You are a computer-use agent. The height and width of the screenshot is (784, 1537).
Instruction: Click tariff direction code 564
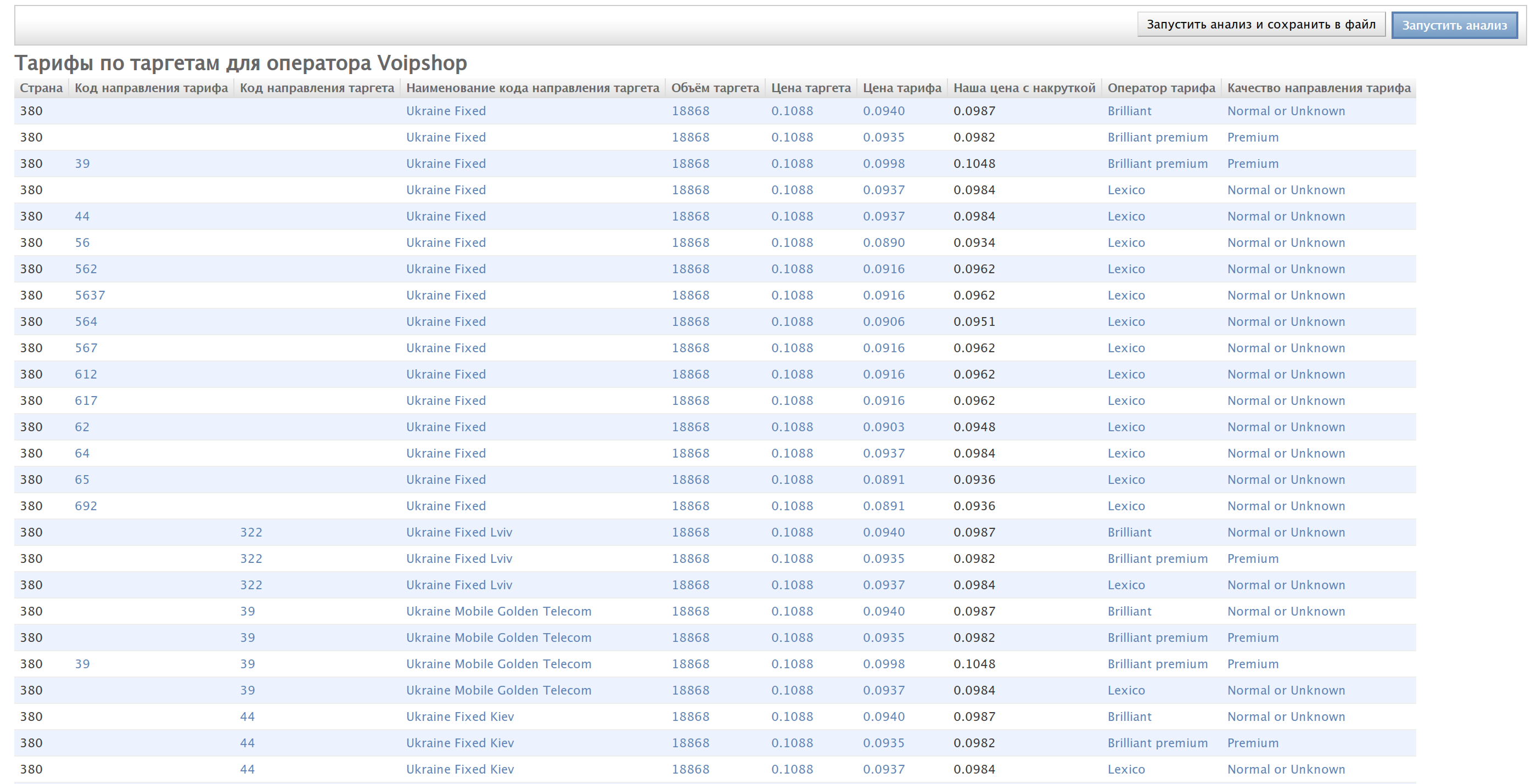point(86,322)
